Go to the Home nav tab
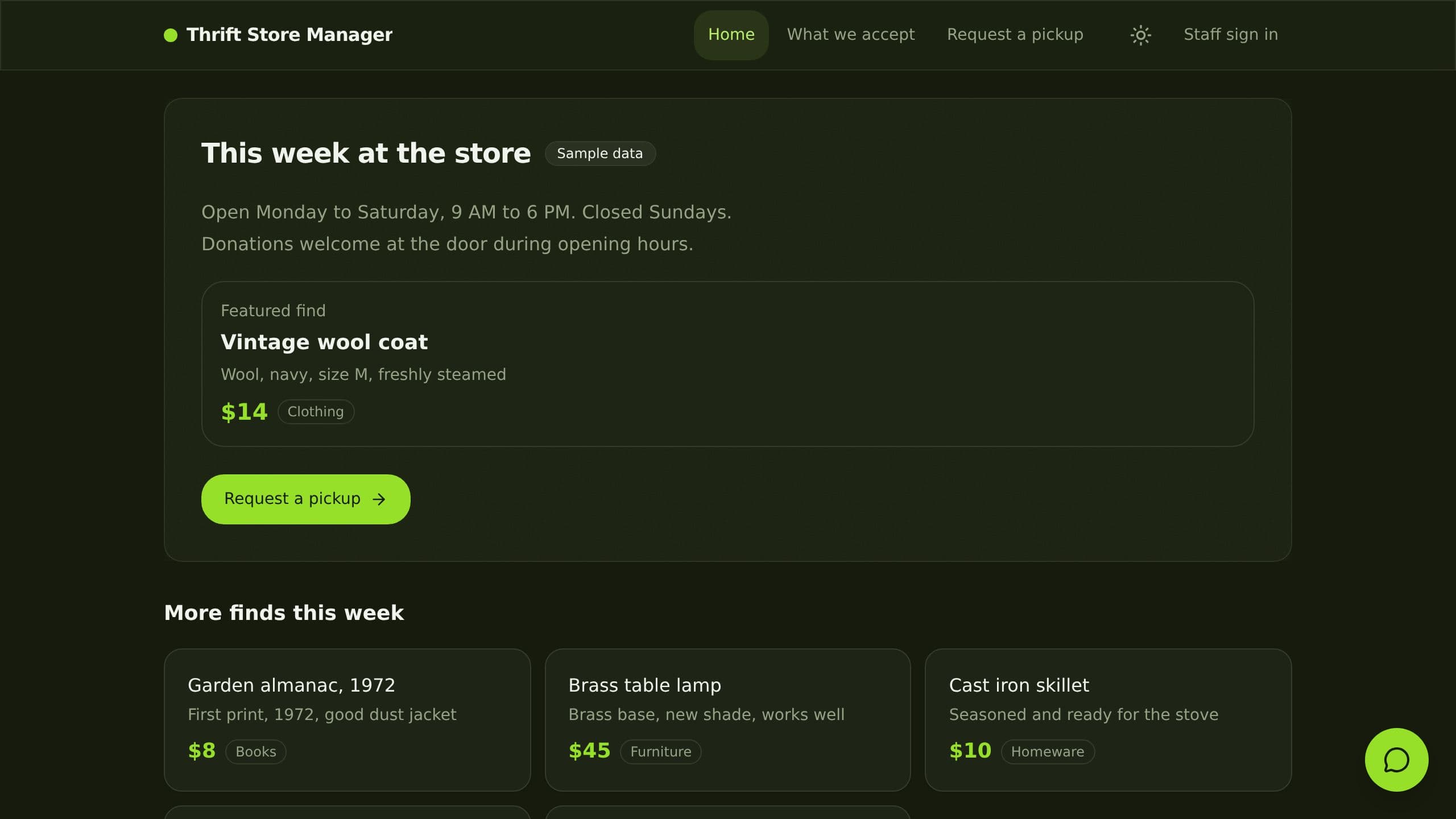 click(731, 35)
